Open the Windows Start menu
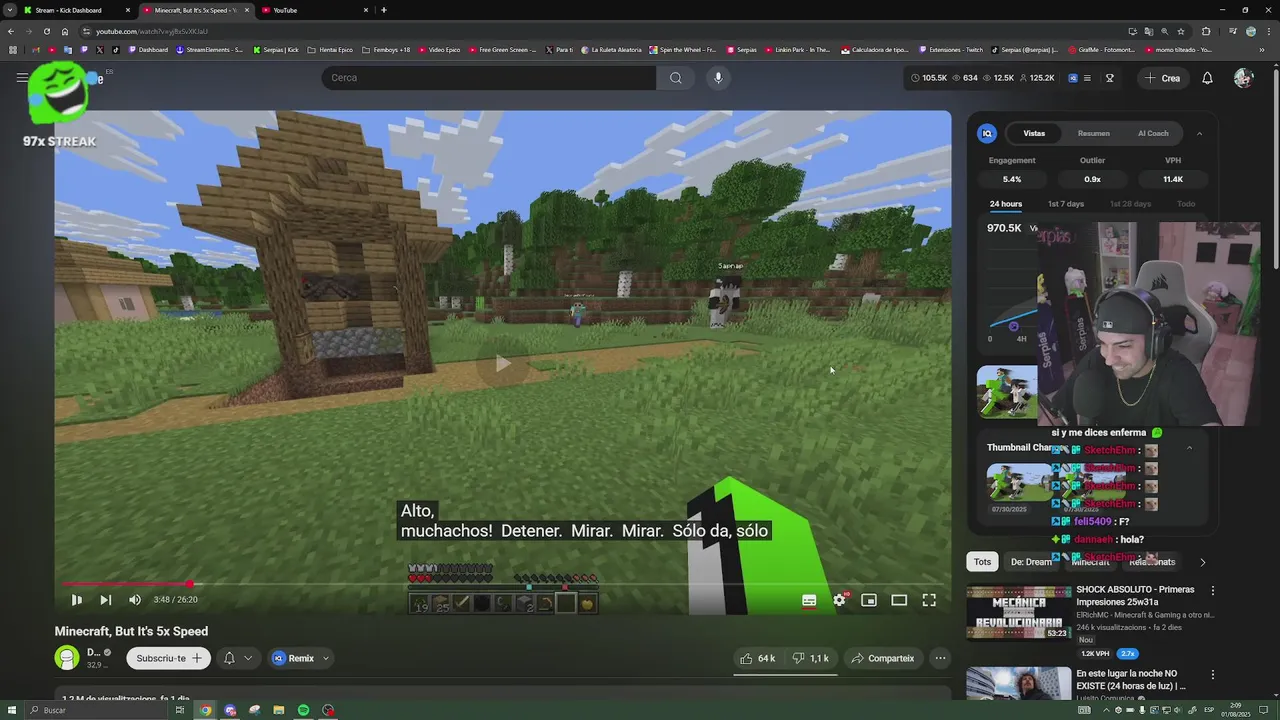This screenshot has width=1280, height=720. coord(12,710)
